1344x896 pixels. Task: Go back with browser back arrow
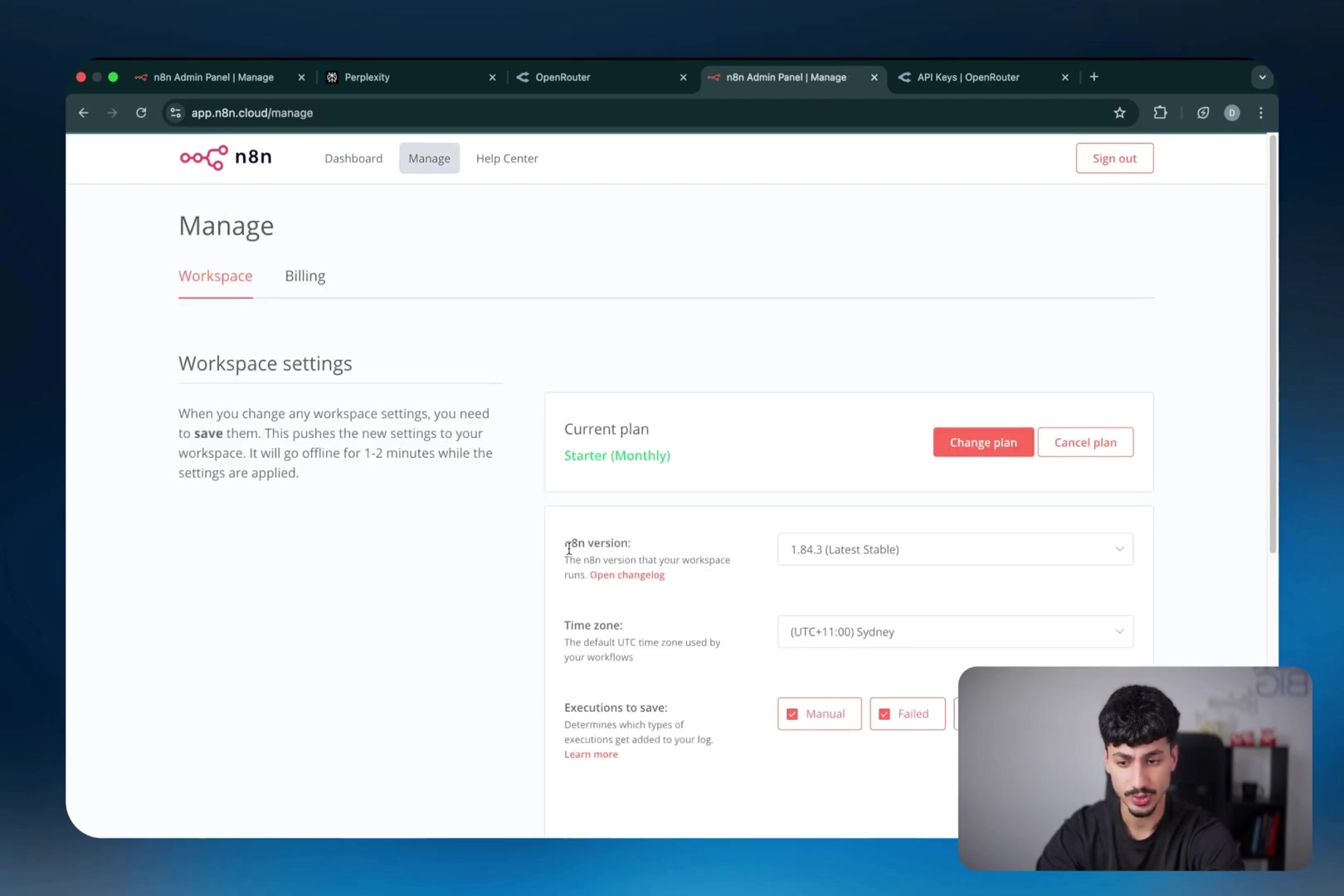(84, 113)
